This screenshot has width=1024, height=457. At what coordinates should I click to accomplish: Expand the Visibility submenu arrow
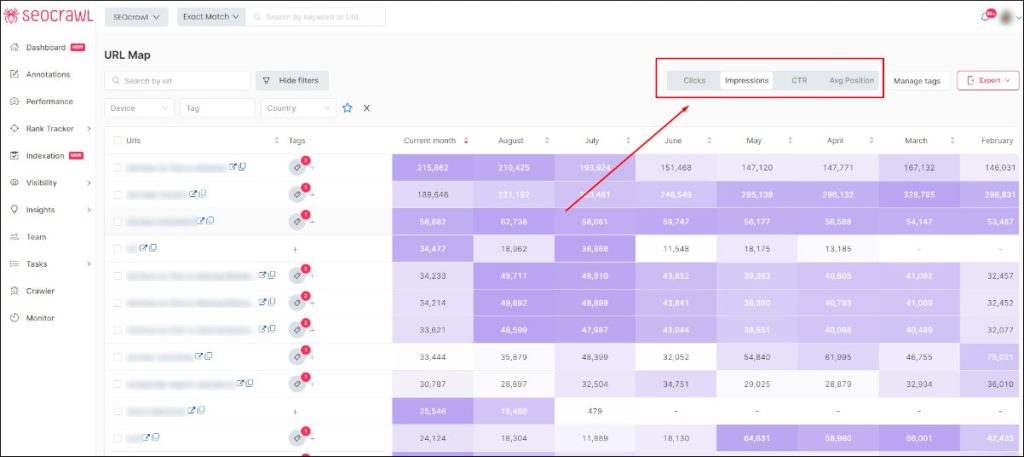click(89, 183)
